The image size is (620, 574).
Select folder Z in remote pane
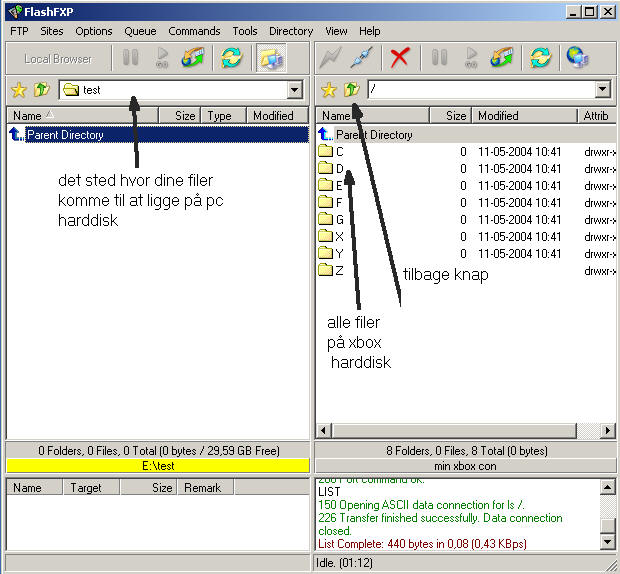466,270
